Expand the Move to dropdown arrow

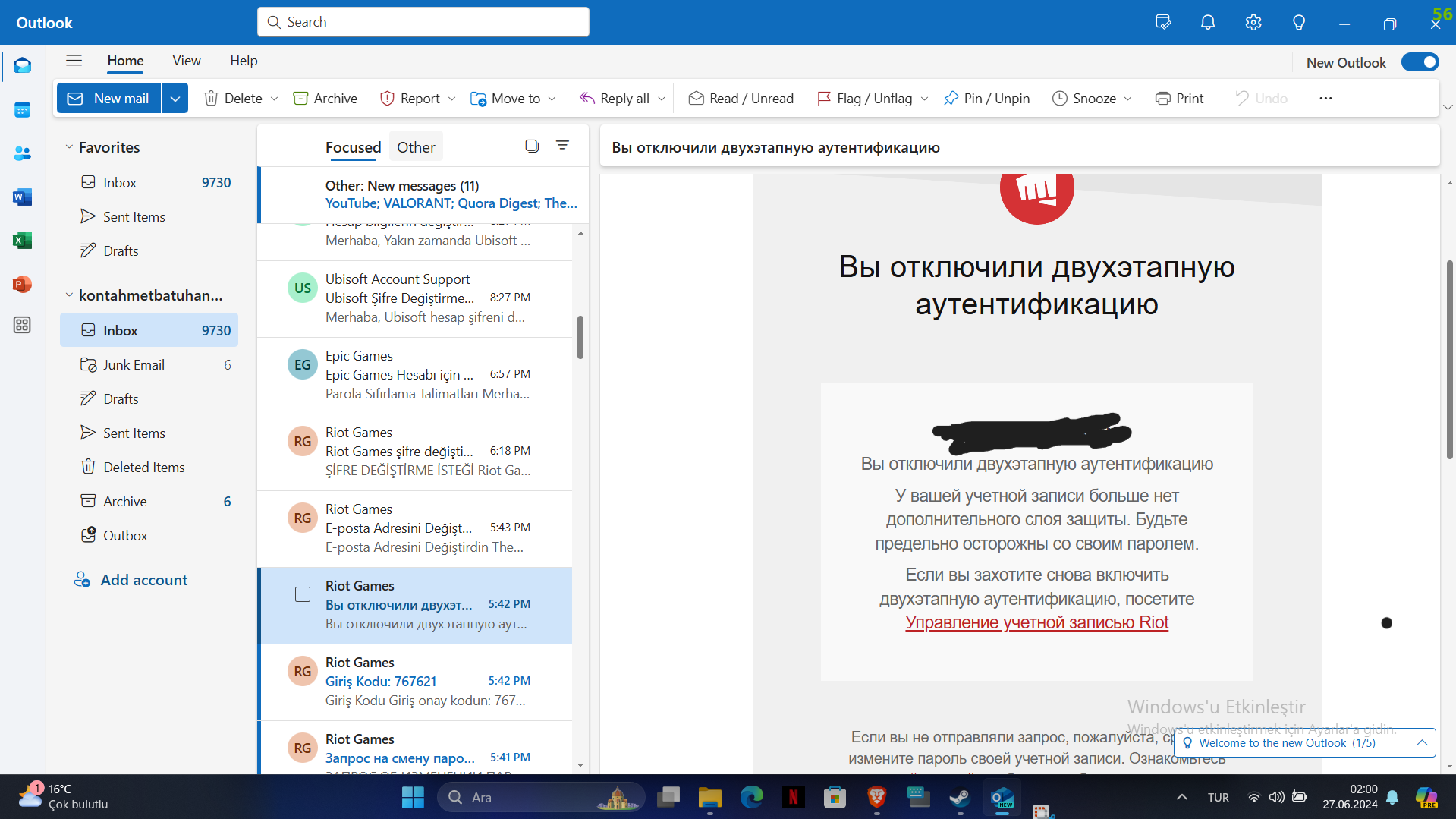[552, 99]
